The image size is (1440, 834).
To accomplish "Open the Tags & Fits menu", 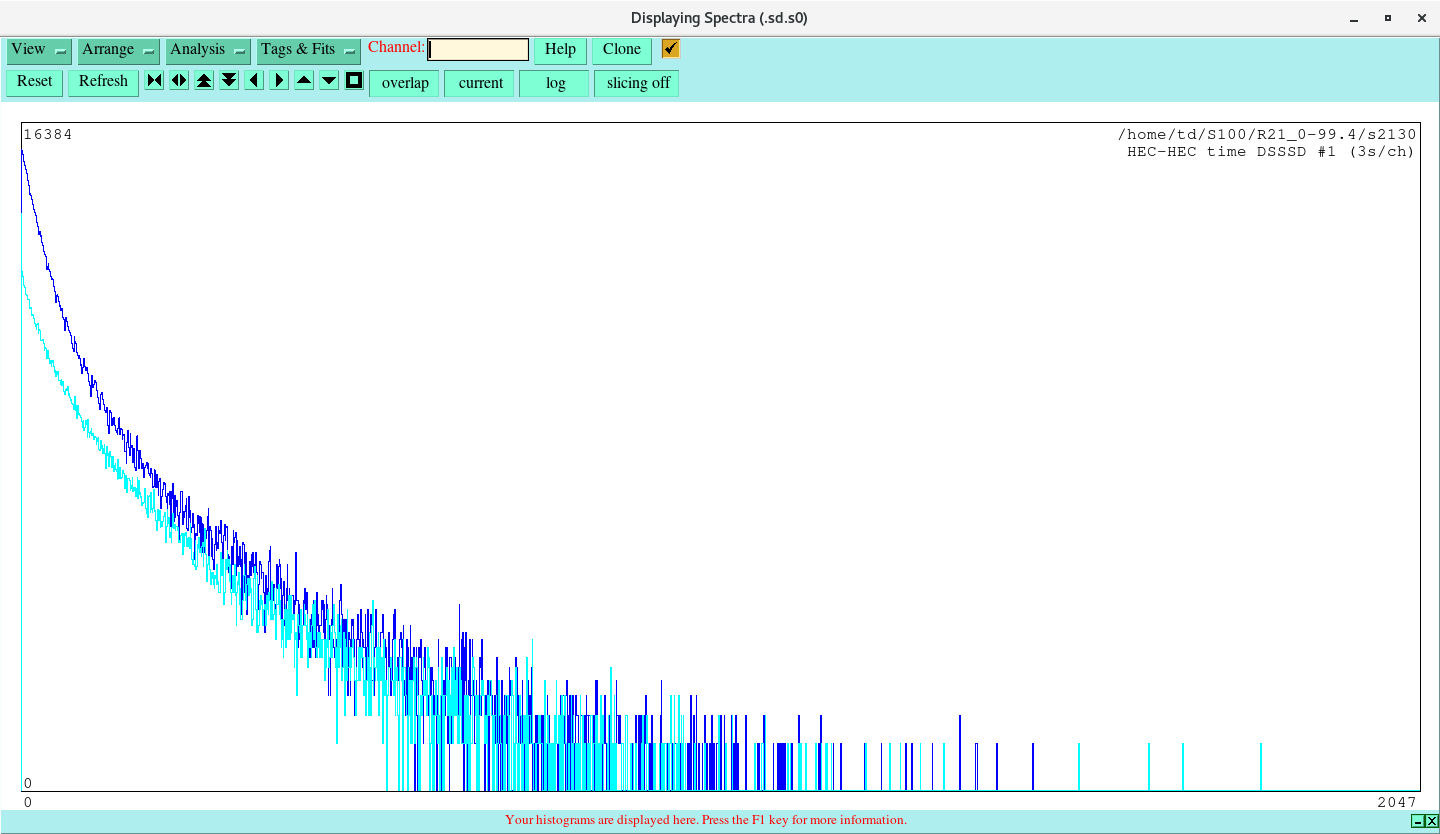I will click(x=308, y=49).
